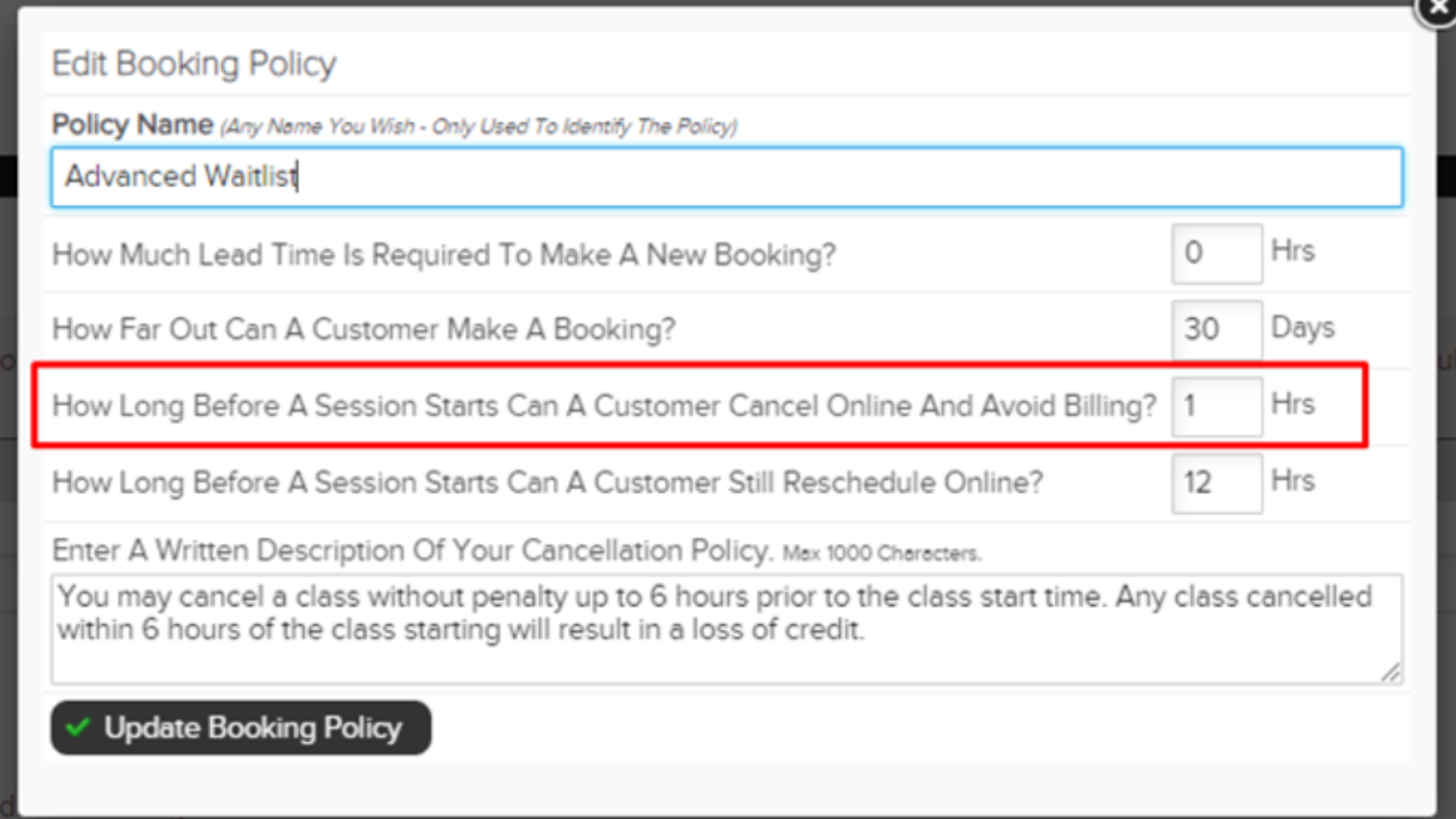Select the 30 Days booking window box
Screen dimensions: 1456x819
pos(1216,330)
